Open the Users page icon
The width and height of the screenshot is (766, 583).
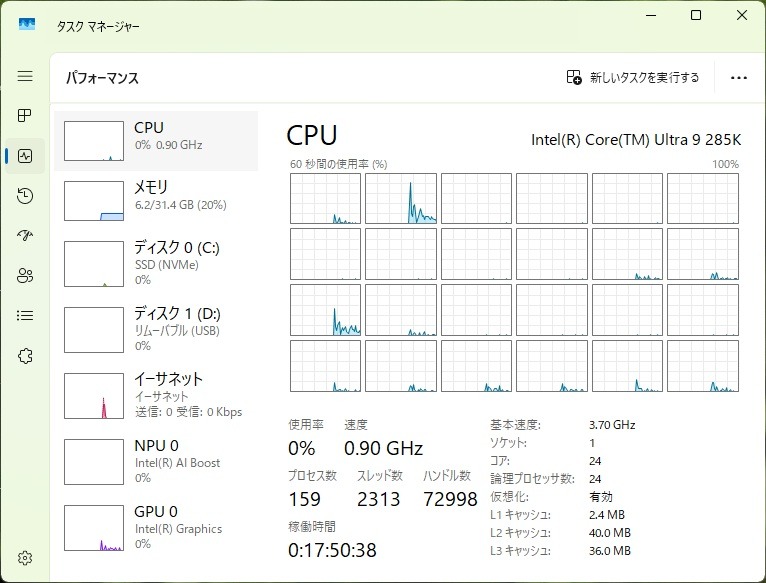25,276
